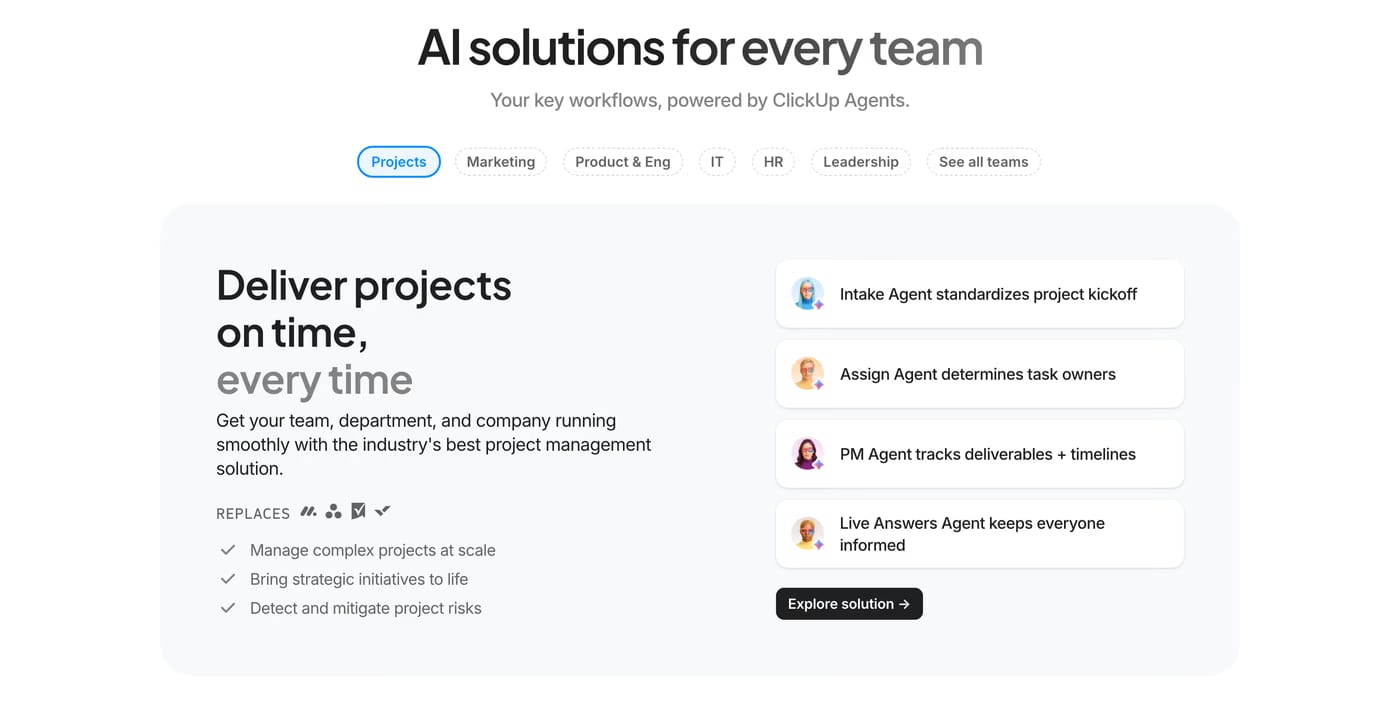The height and width of the screenshot is (704, 1400).
Task: Click the Explore solution button
Action: (x=849, y=604)
